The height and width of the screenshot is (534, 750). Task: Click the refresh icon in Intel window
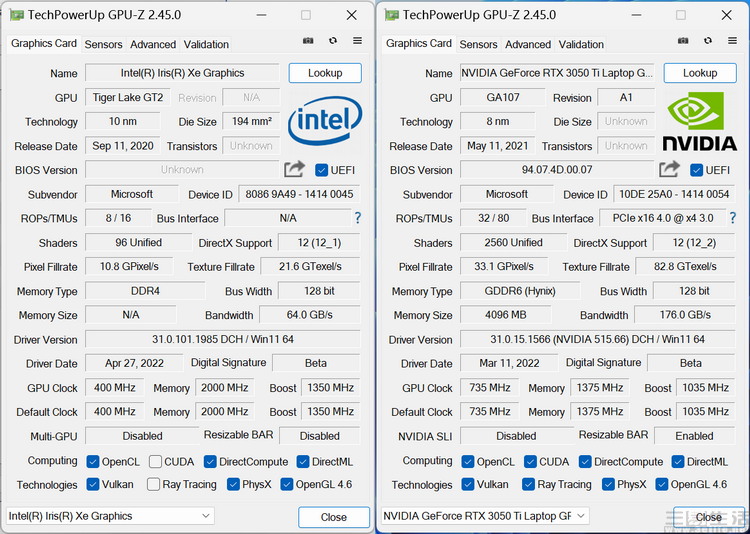(x=332, y=41)
